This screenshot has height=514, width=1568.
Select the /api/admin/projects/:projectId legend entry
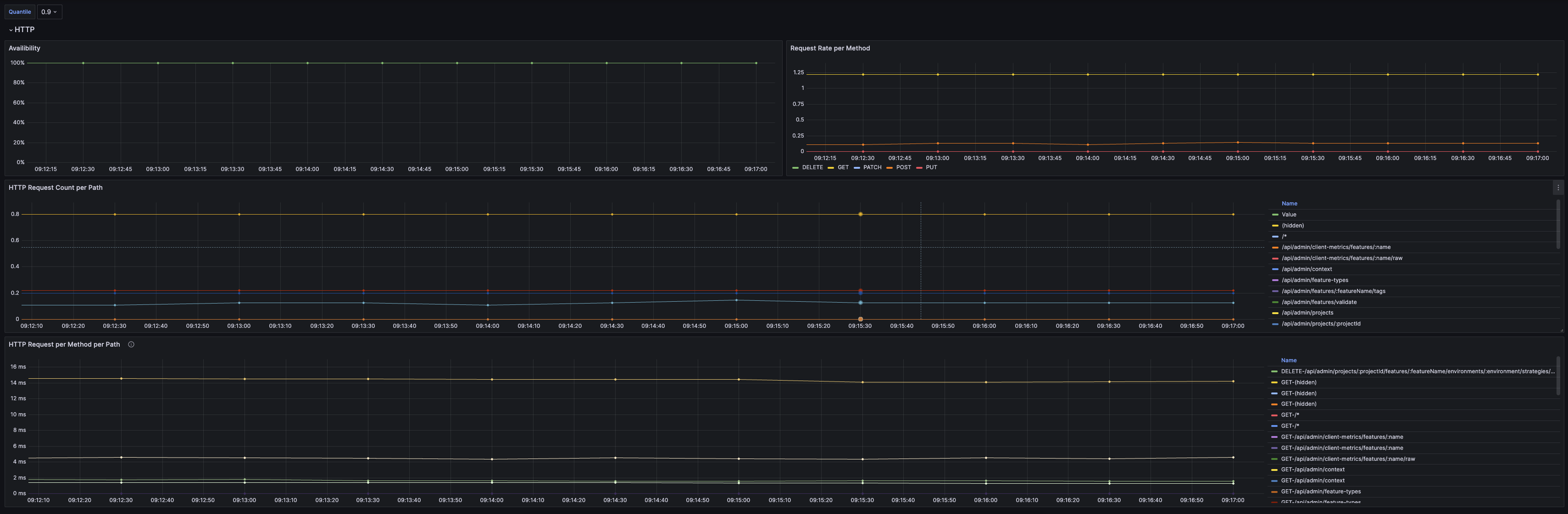click(1320, 324)
